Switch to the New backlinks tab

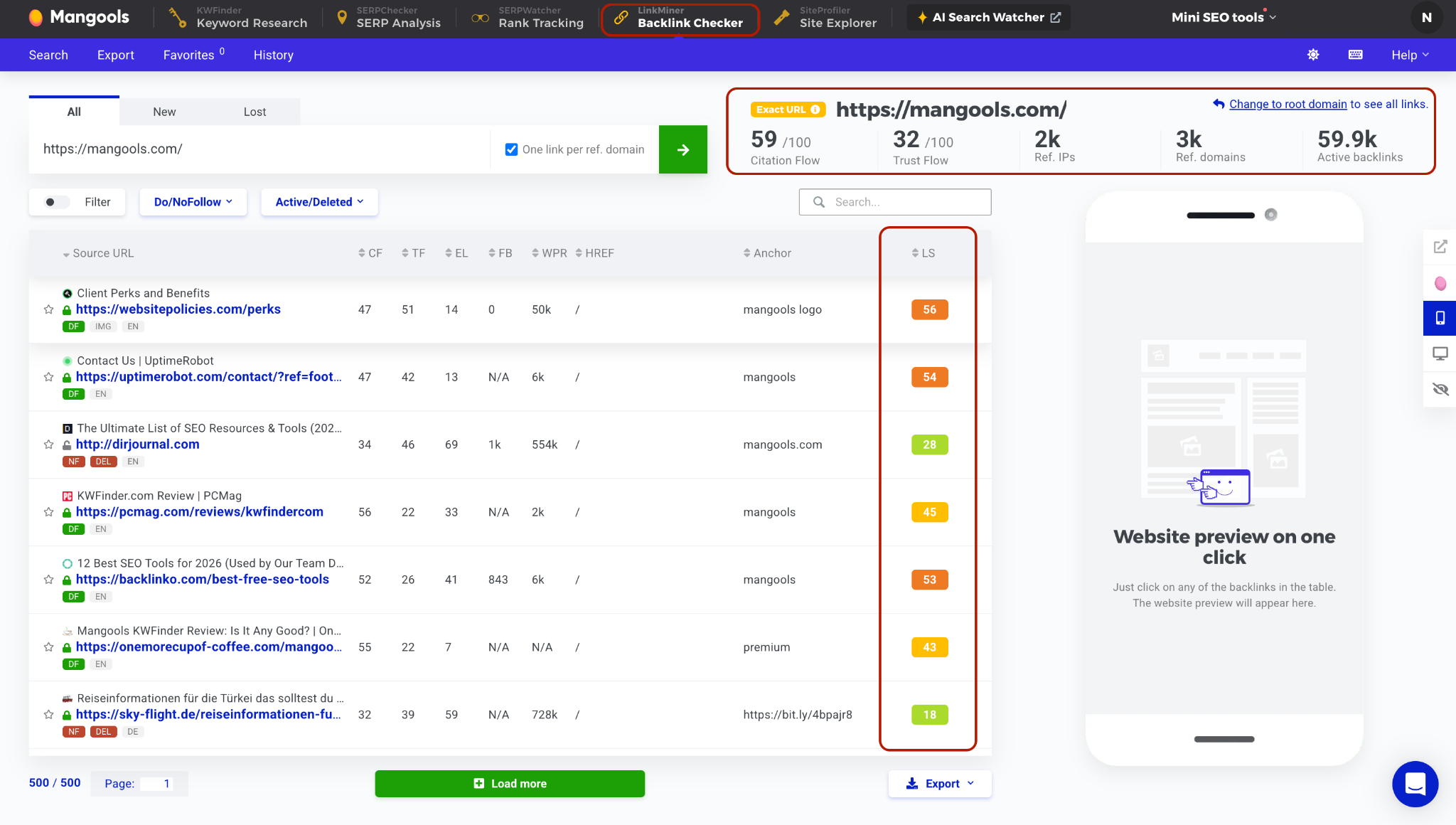tap(164, 112)
